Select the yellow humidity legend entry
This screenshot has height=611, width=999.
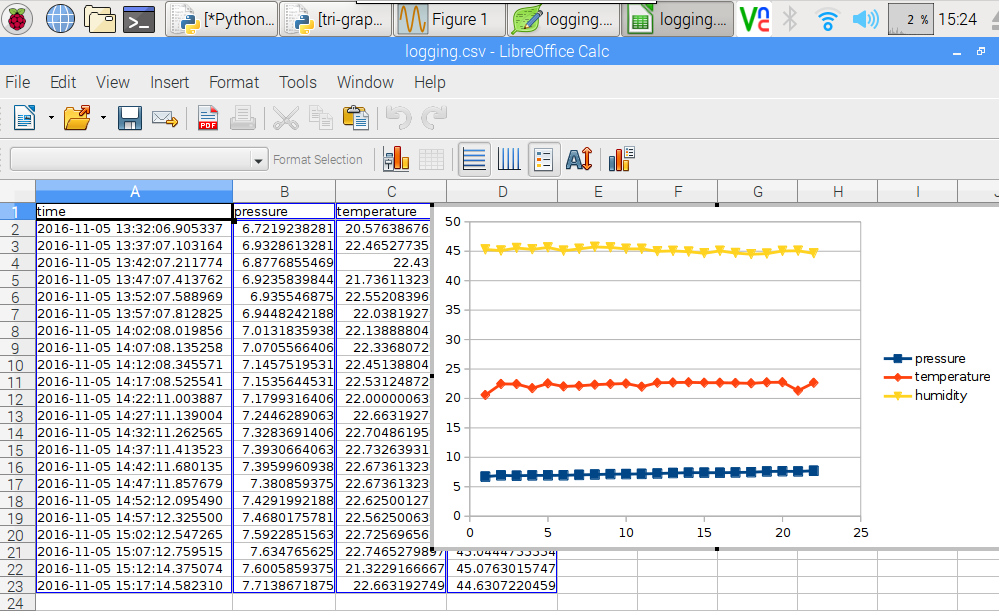click(940, 395)
